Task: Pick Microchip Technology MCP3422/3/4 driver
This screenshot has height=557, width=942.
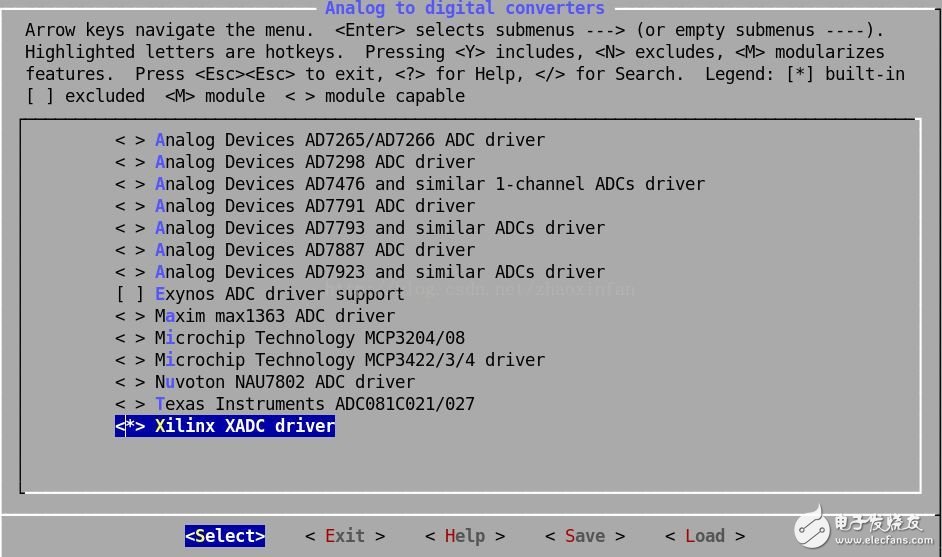Action: coord(349,360)
